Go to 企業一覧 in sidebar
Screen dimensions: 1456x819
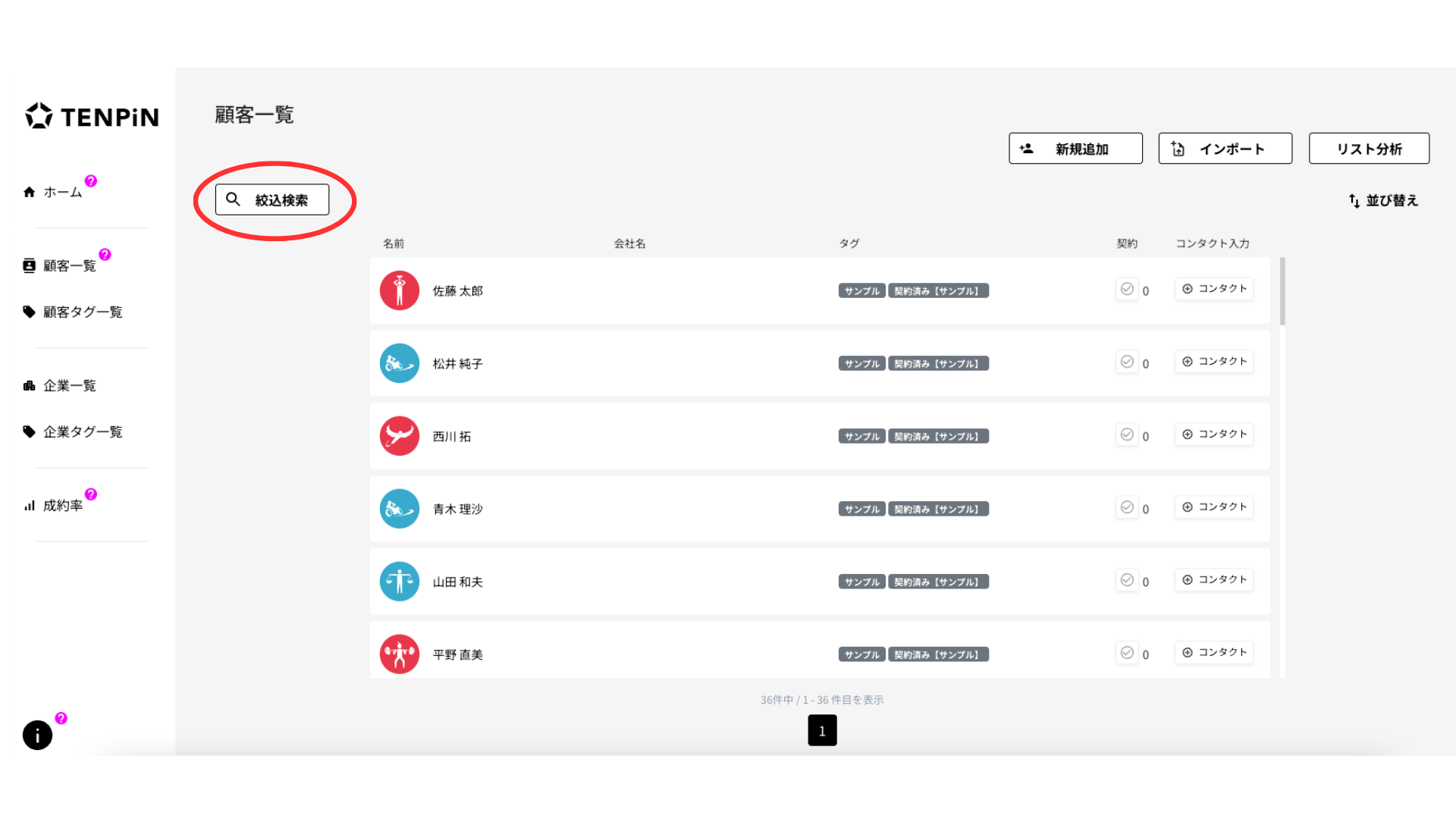tap(69, 385)
